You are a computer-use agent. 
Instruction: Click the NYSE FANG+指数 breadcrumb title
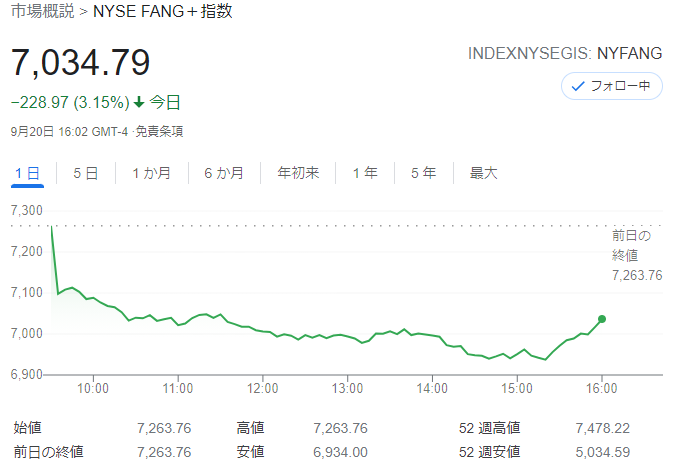(162, 11)
